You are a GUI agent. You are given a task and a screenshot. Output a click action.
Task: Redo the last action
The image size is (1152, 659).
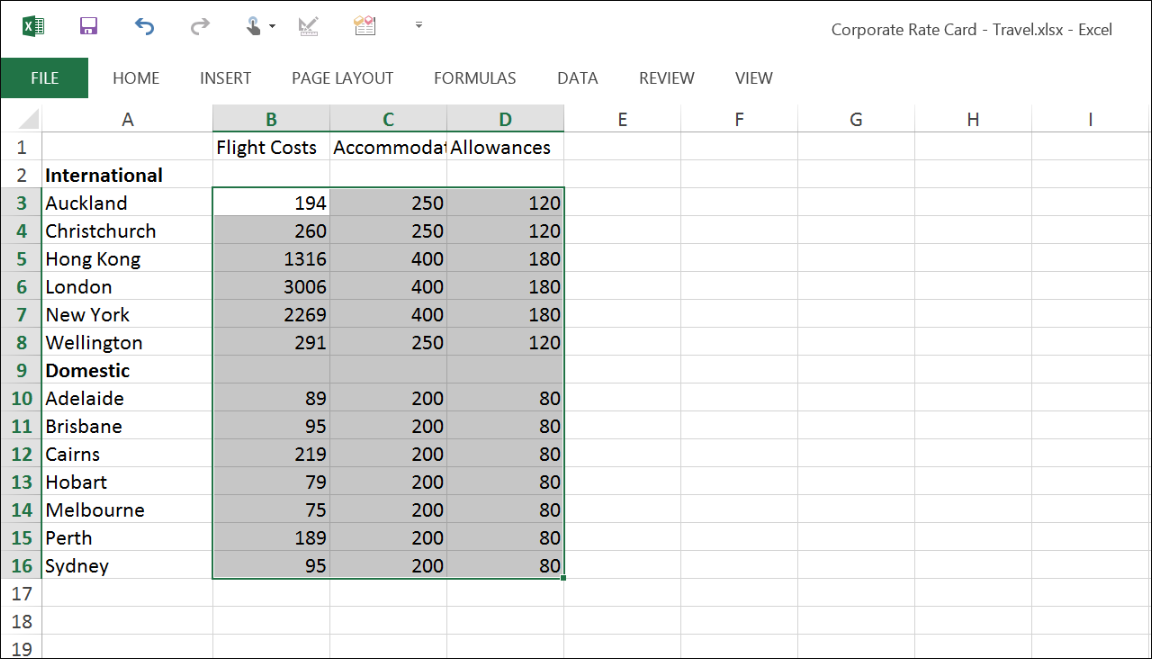(198, 25)
